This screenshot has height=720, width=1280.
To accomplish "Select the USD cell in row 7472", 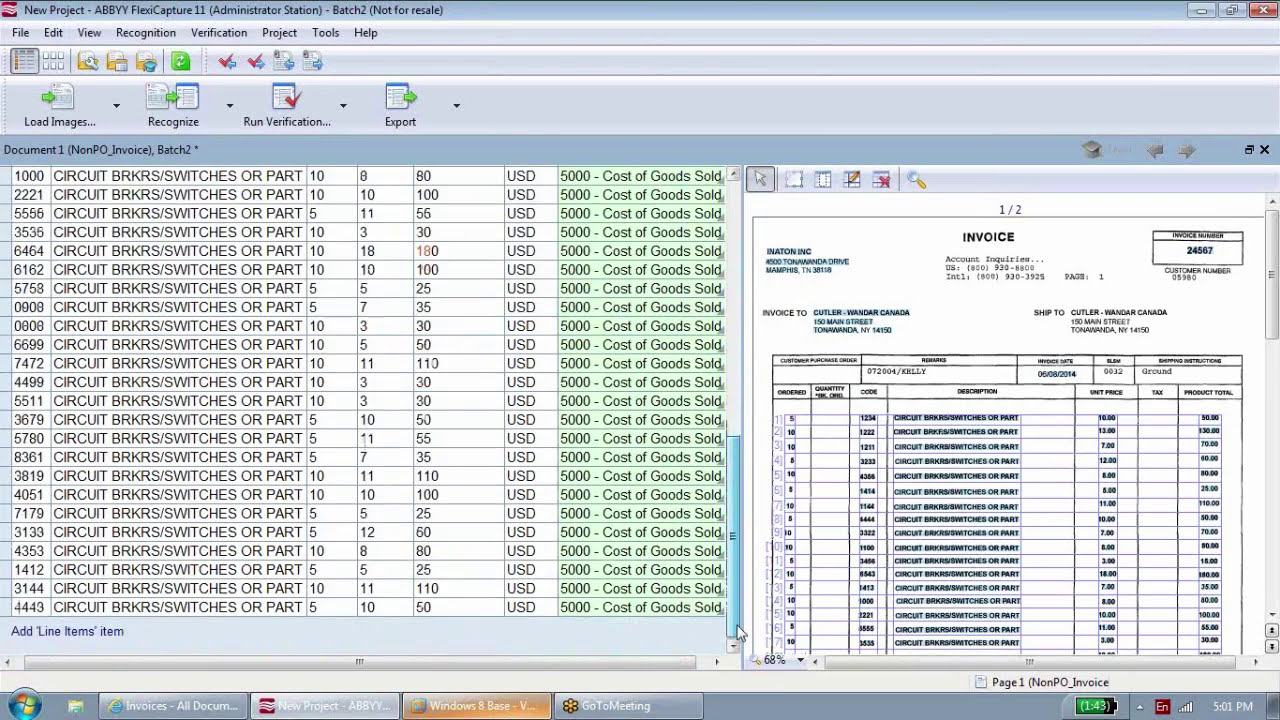I will (529, 363).
